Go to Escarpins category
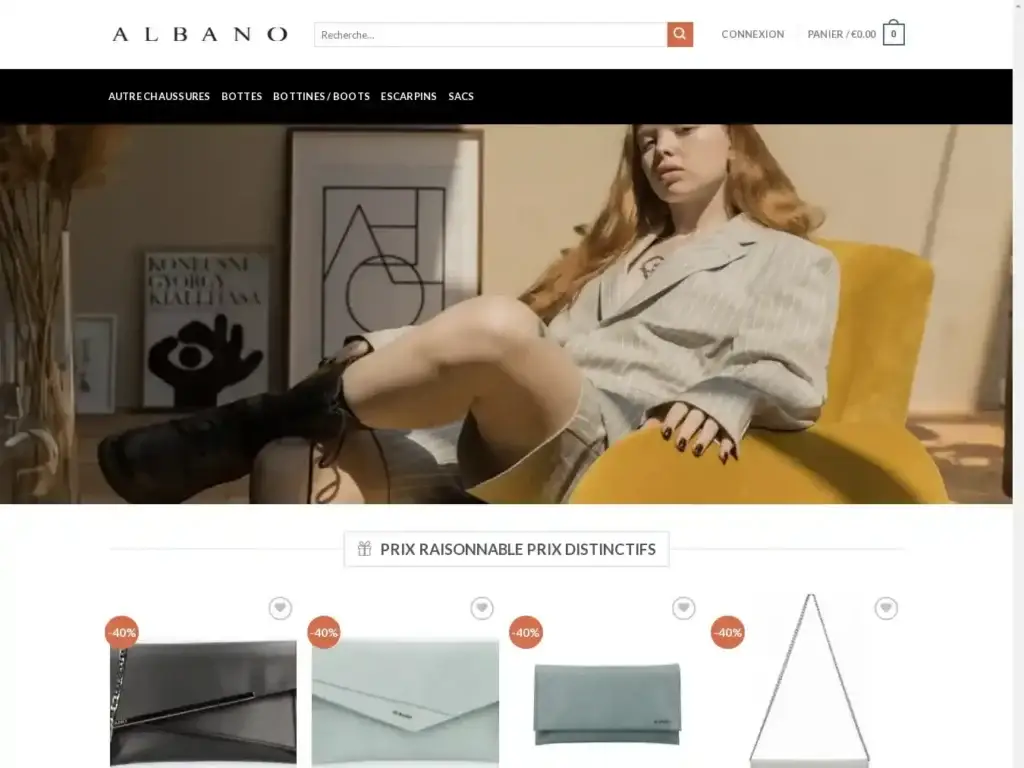 pyautogui.click(x=409, y=96)
